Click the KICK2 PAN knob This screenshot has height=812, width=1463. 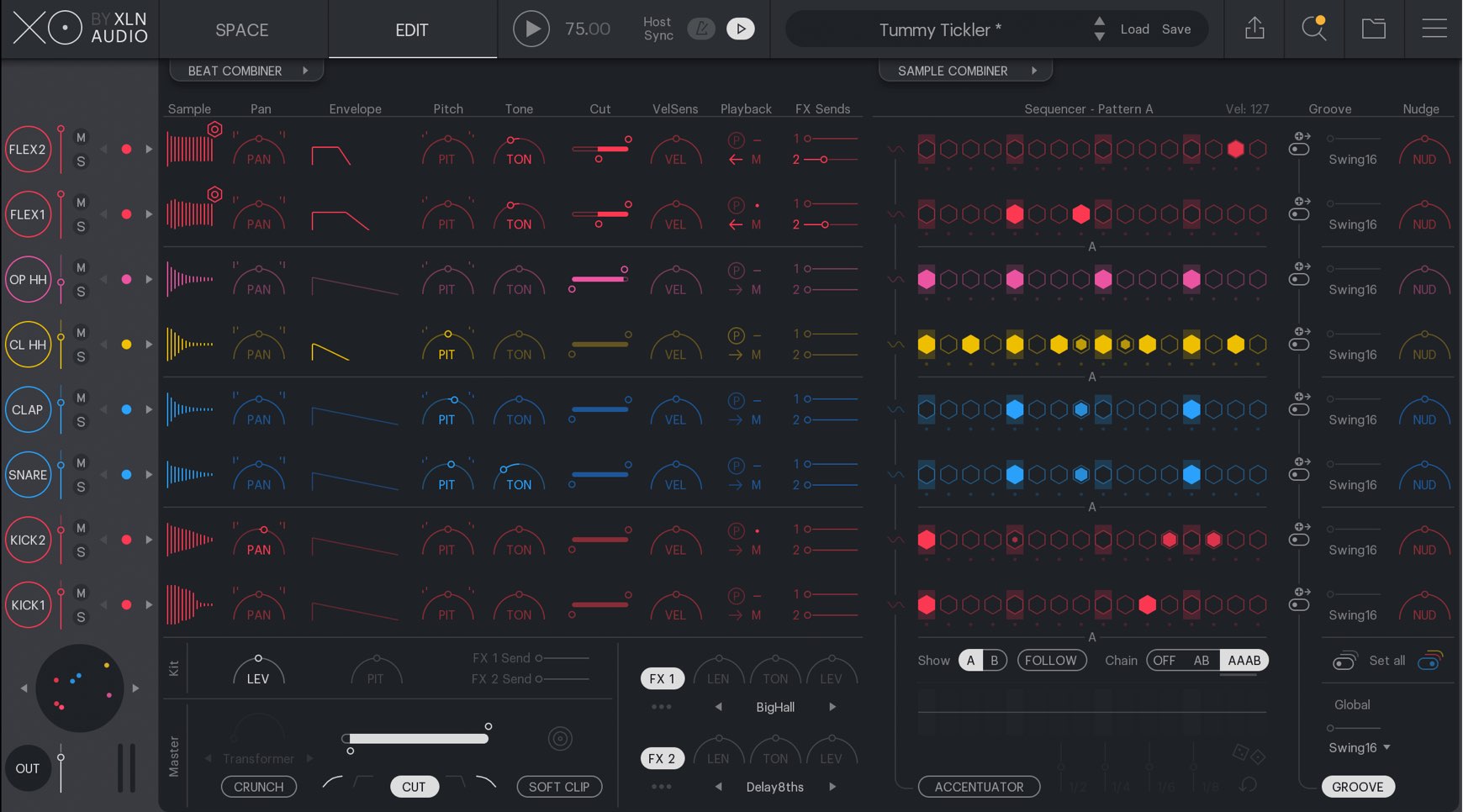pos(259,540)
